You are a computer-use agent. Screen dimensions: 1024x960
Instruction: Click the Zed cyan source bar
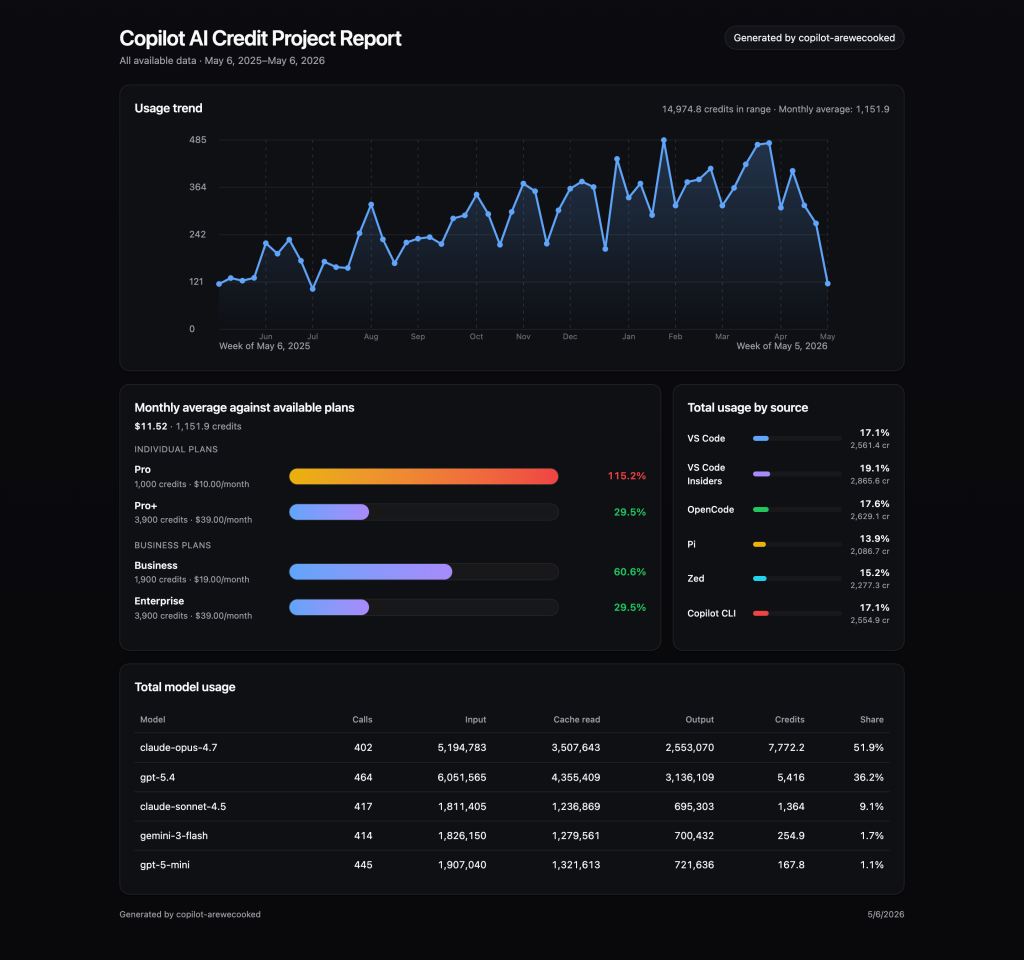click(x=797, y=579)
